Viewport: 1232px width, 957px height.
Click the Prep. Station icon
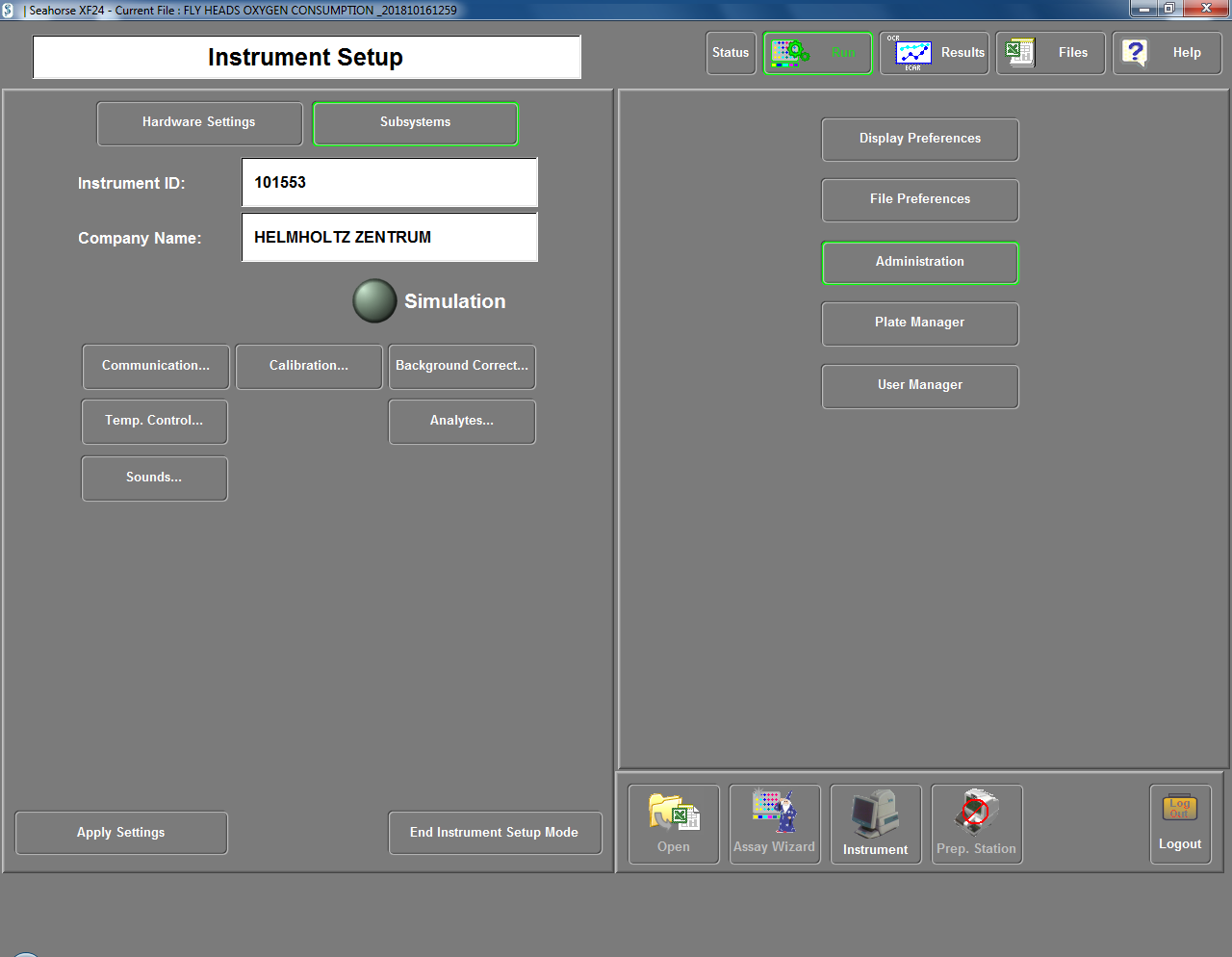pos(976,814)
